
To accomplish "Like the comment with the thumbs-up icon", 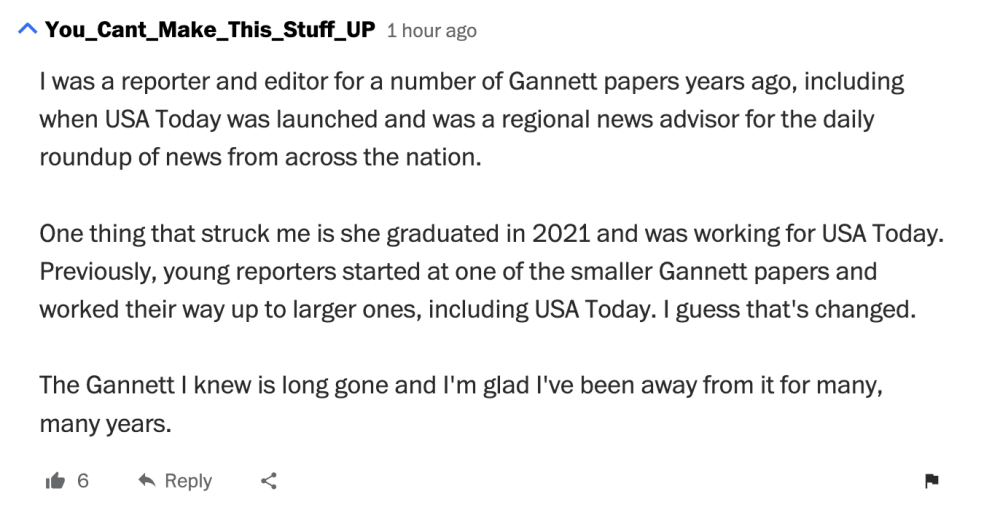I will pyautogui.click(x=55, y=480).
